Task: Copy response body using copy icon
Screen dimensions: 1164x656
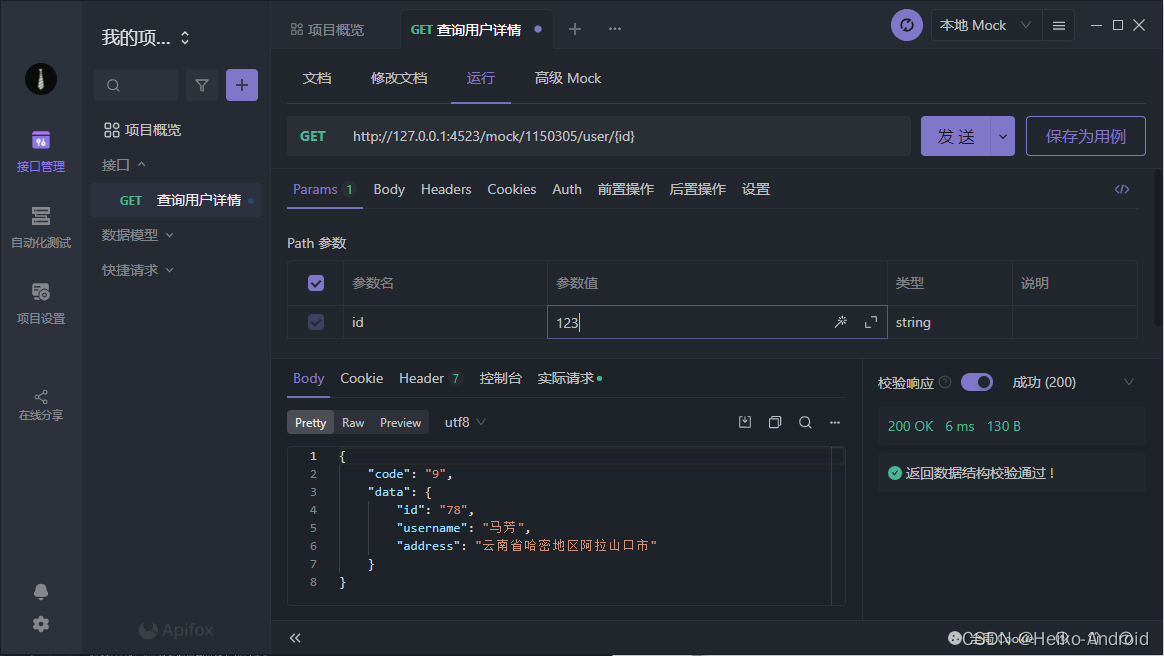Action: coord(775,423)
